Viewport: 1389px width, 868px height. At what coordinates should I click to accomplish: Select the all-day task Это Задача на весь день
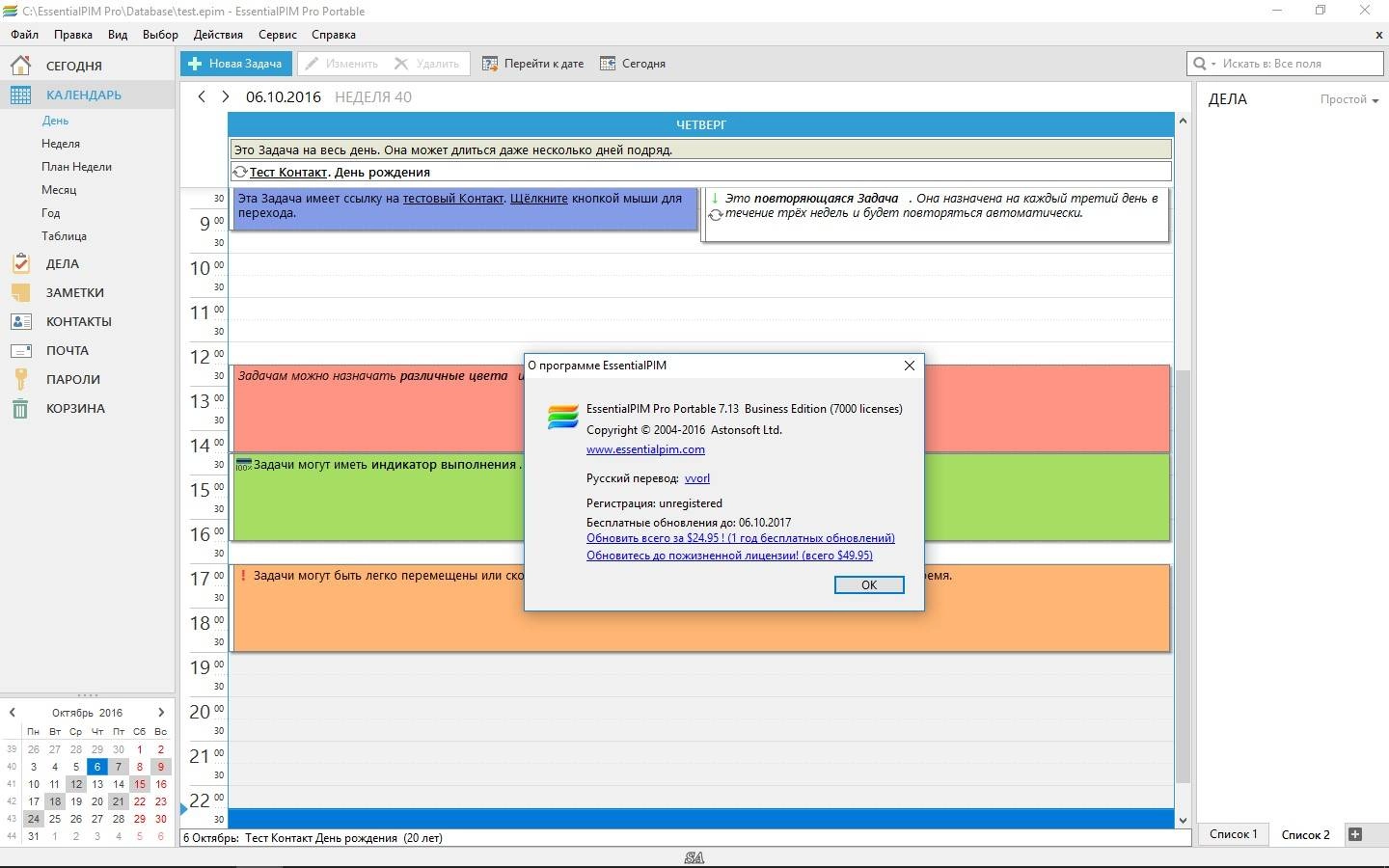point(701,149)
